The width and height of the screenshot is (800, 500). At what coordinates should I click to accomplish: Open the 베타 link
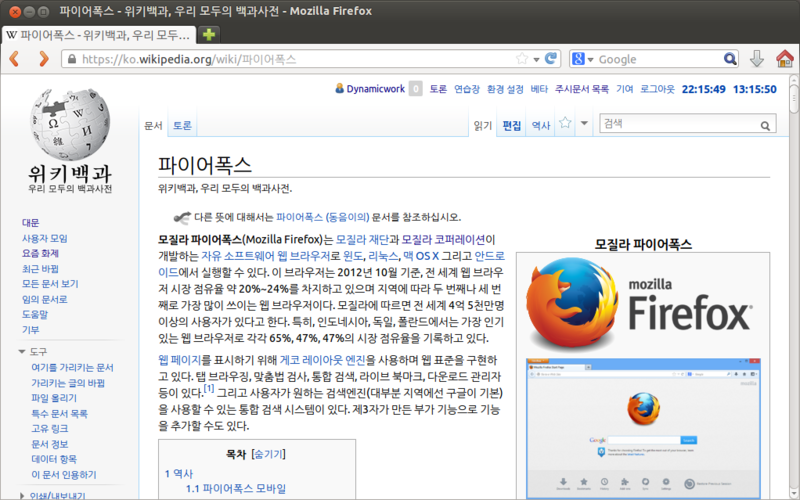[539, 89]
